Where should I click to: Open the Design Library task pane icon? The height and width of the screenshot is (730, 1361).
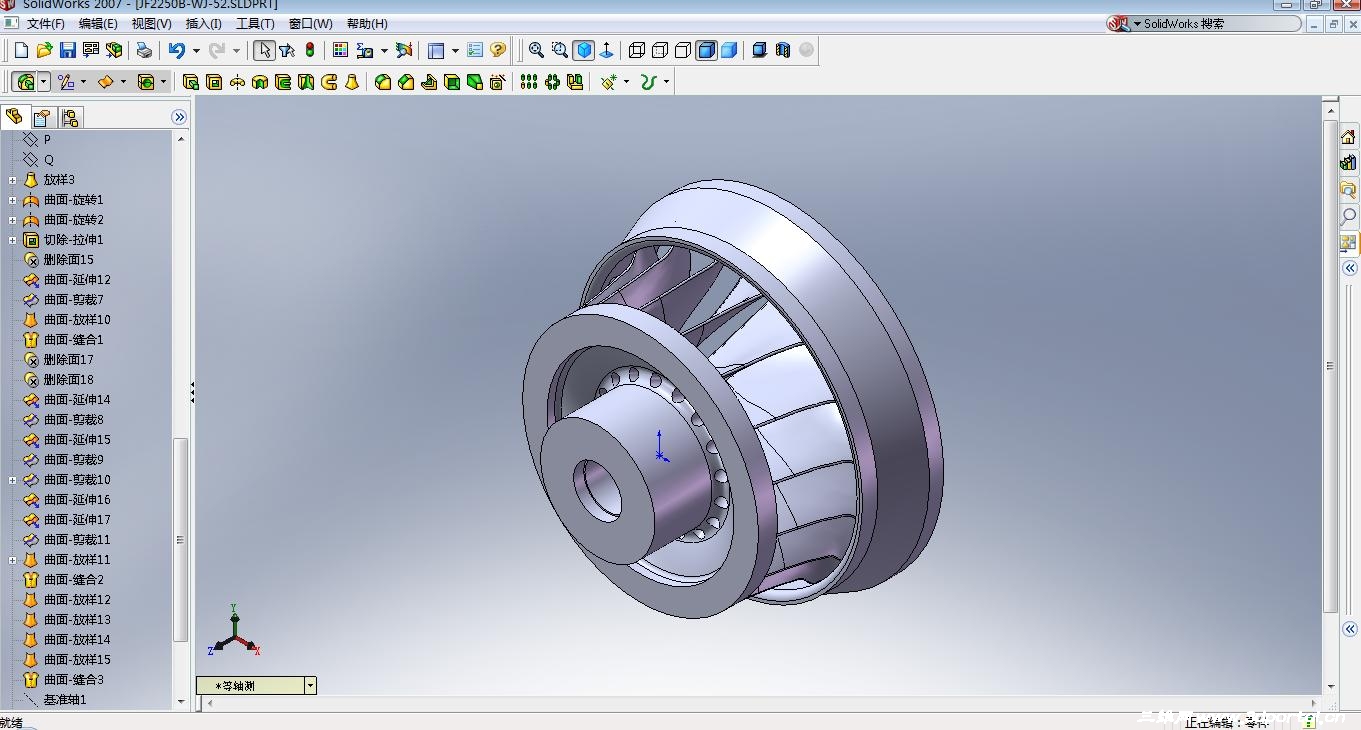(1348, 163)
